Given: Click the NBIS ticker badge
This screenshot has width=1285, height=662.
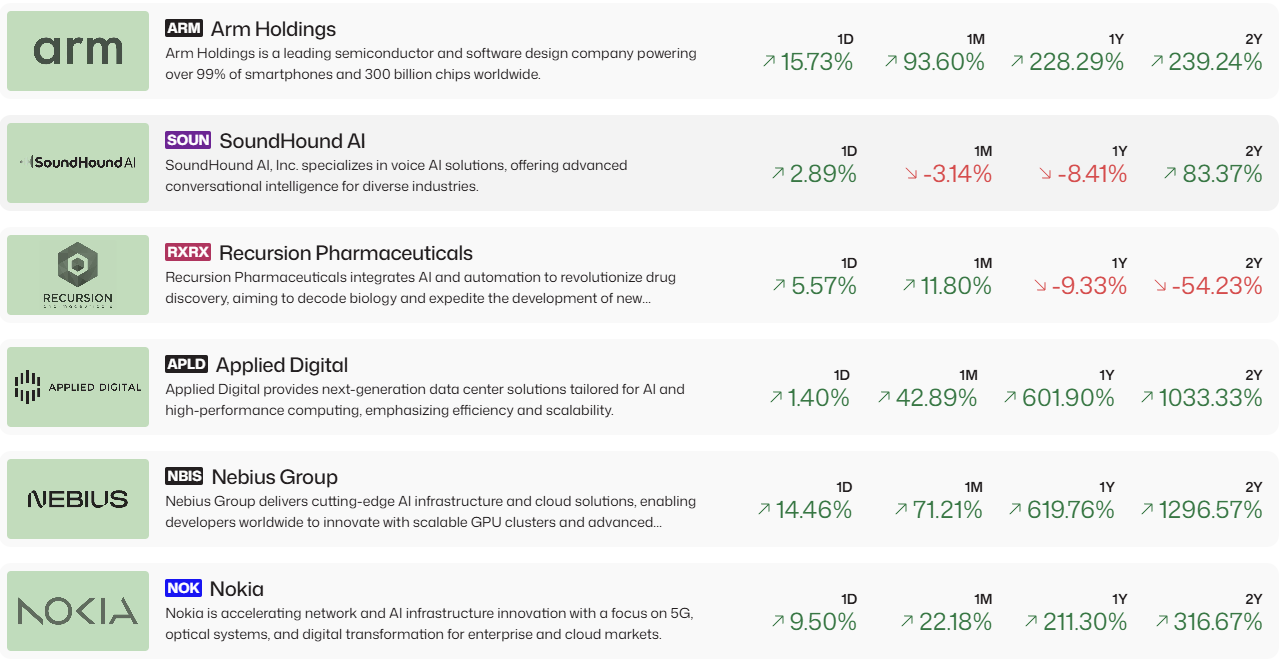Looking at the screenshot, I should click(x=185, y=477).
